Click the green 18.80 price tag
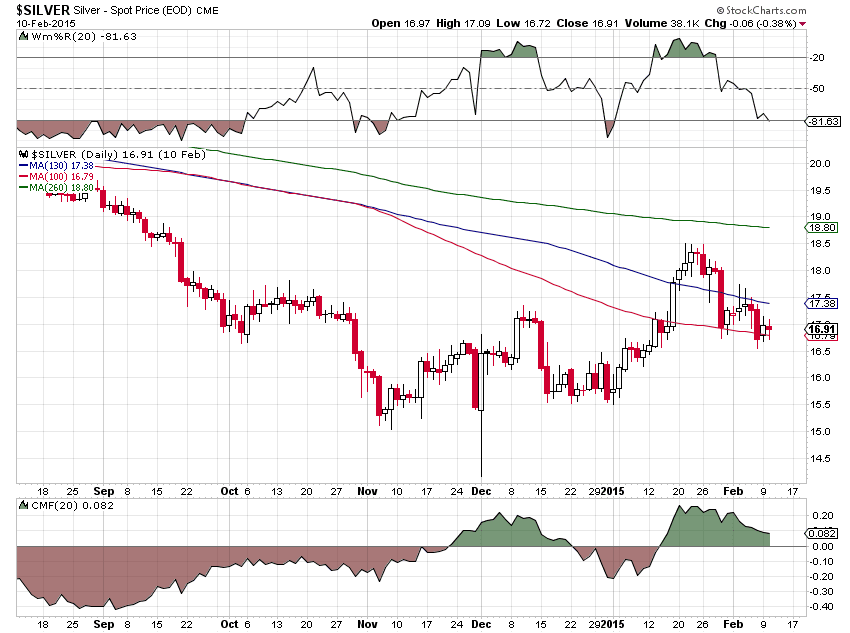 [822, 228]
